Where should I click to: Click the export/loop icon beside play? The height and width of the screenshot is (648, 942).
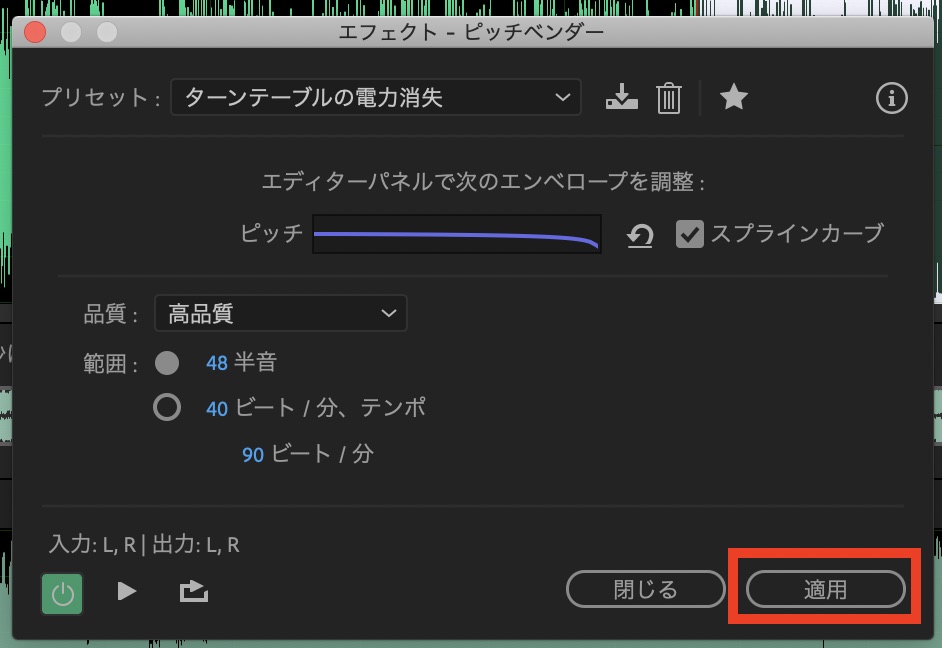pyautogui.click(x=193, y=592)
